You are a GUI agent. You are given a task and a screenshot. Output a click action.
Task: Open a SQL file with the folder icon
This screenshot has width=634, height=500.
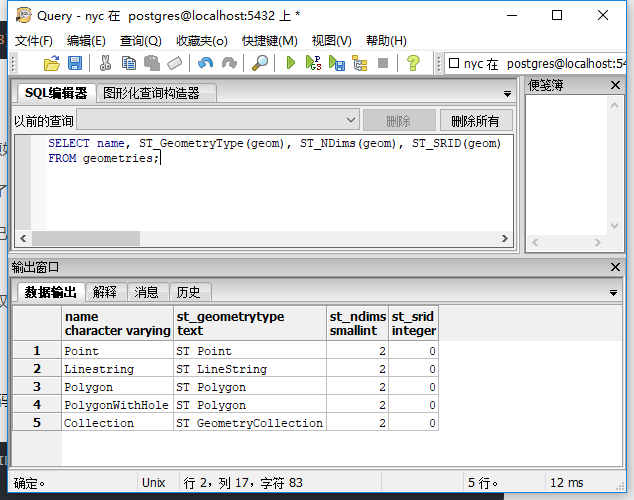[52, 63]
